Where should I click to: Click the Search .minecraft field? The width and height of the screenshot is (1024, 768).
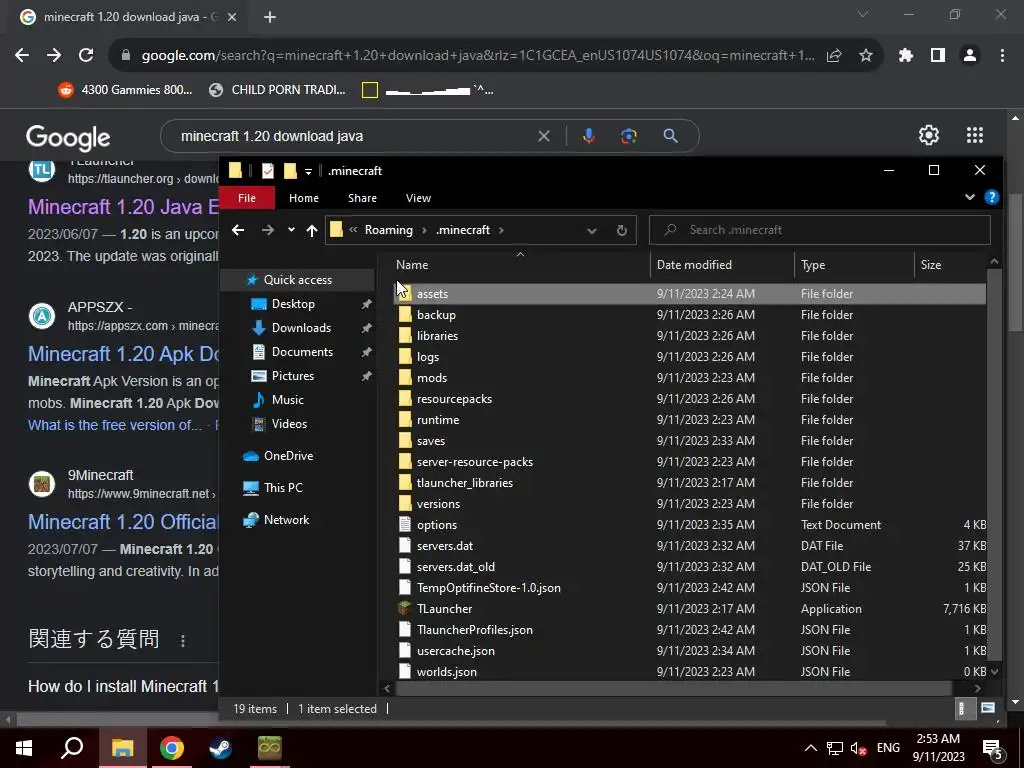(x=820, y=230)
